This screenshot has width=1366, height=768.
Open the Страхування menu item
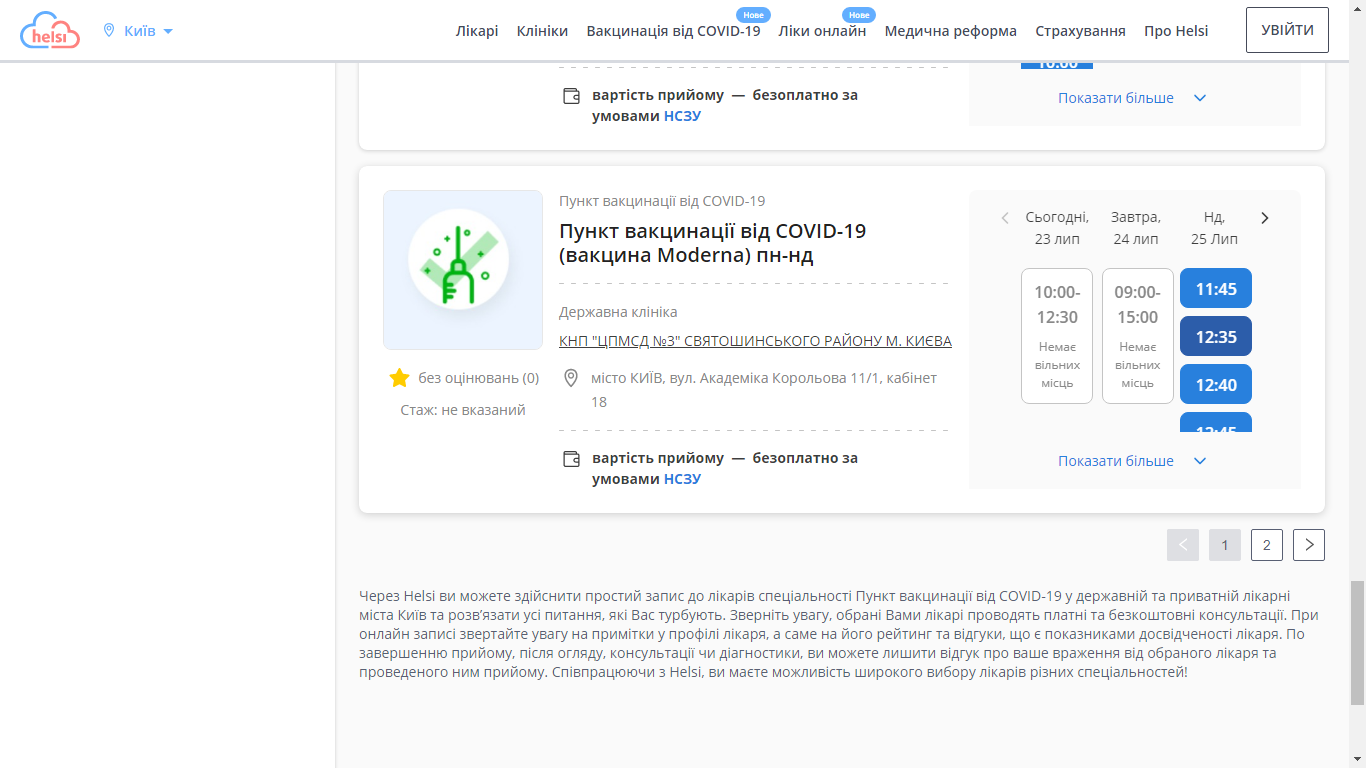coord(1080,31)
